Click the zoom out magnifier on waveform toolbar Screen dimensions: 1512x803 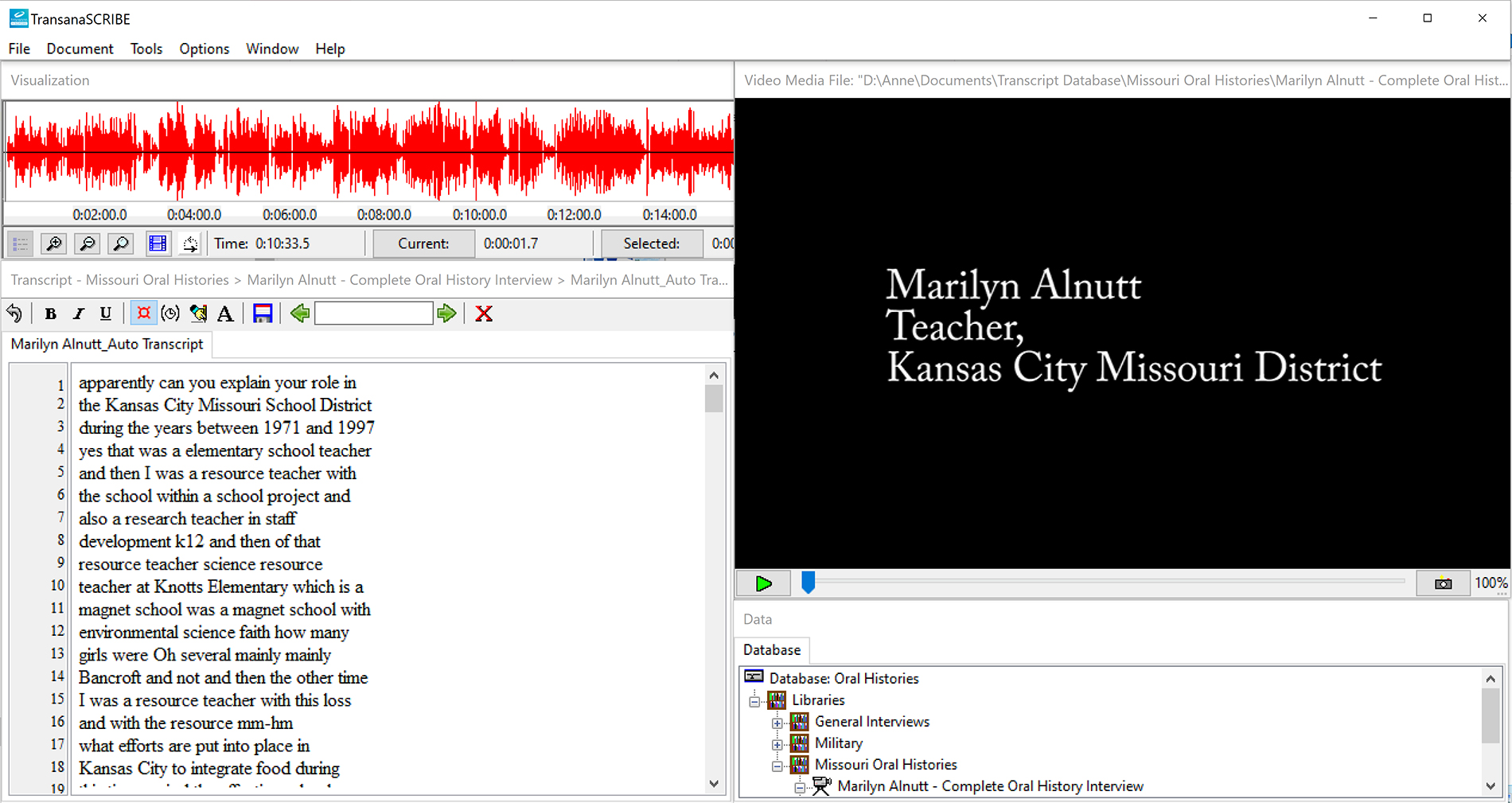87,244
